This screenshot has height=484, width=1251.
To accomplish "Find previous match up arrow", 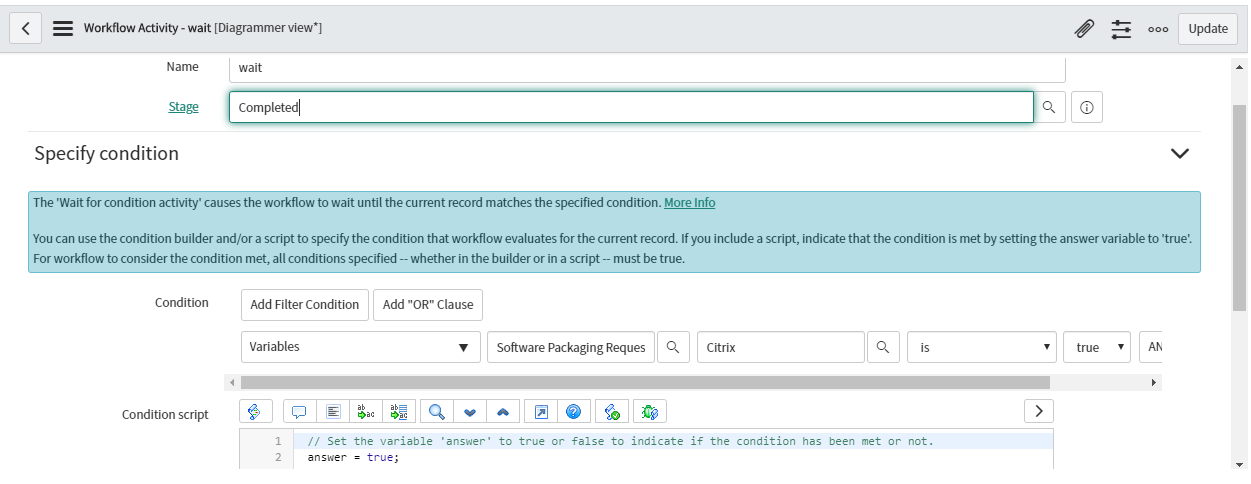I will 503,411.
